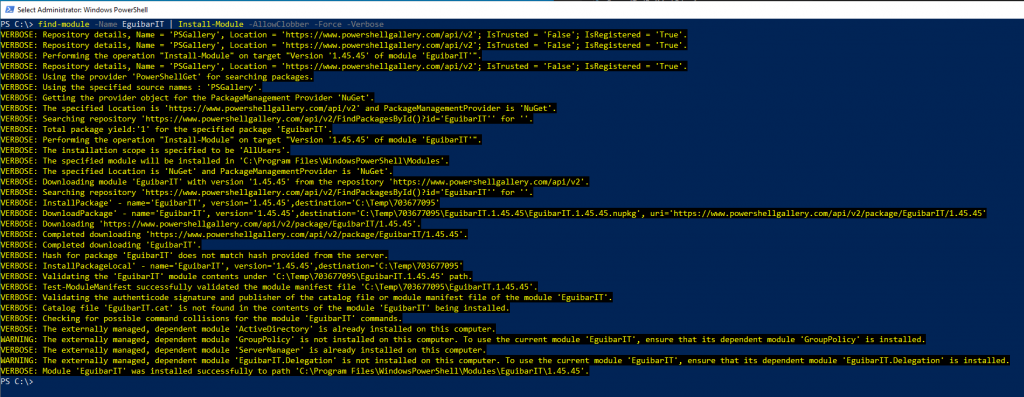Click the 'EguibarIT.Delegation' not installed warning

(505, 360)
